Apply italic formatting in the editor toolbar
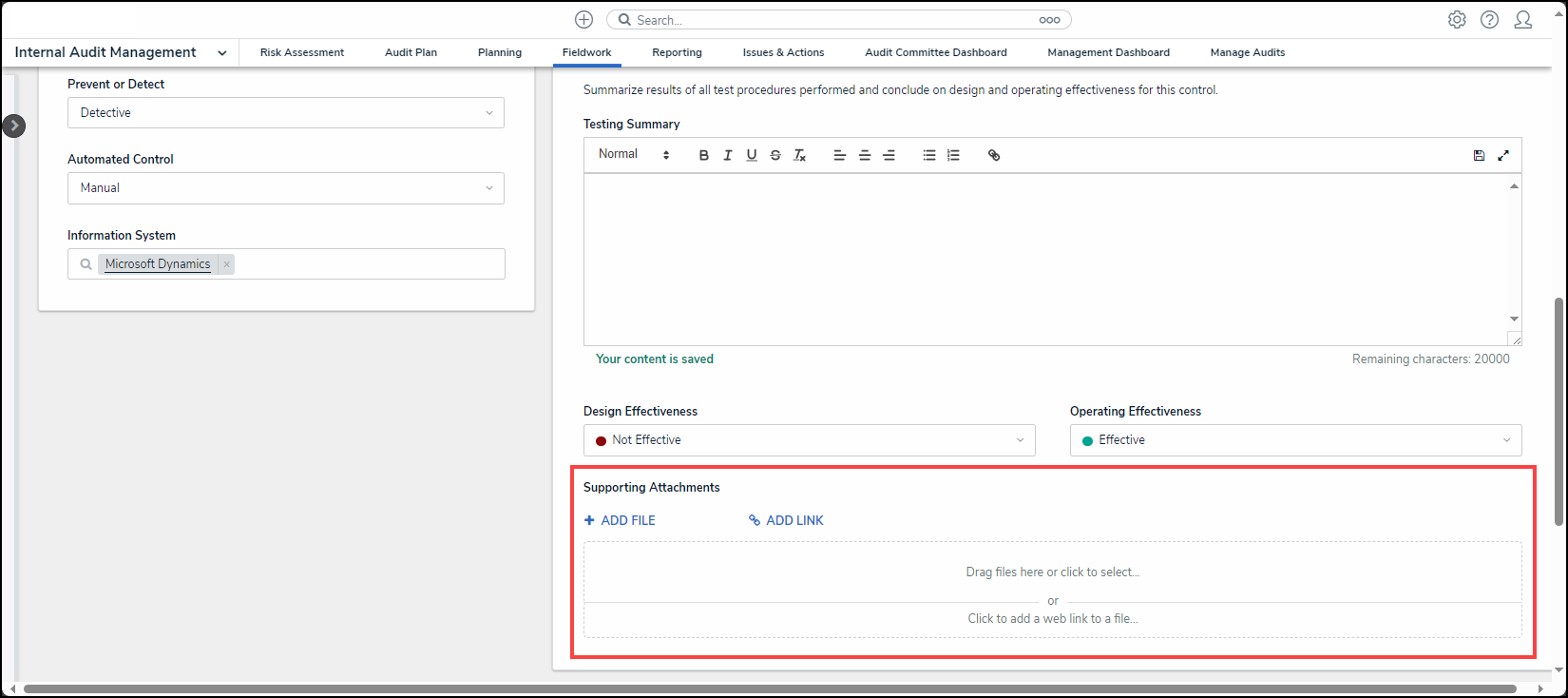Screen dimensions: 1568x698 click(728, 155)
